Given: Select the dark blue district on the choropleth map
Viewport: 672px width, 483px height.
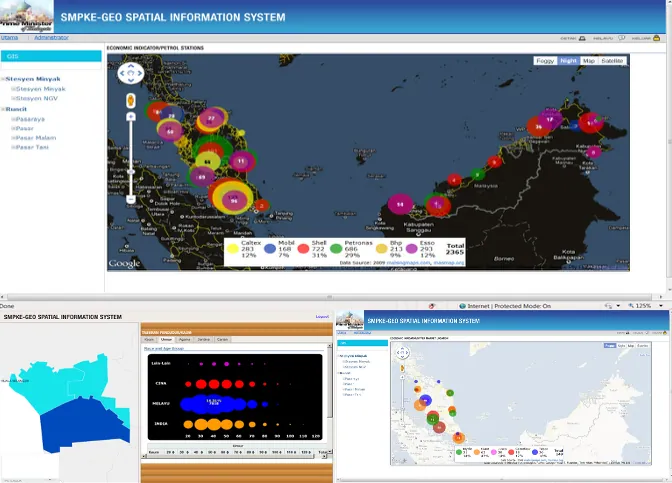Looking at the screenshot, I should (84, 424).
